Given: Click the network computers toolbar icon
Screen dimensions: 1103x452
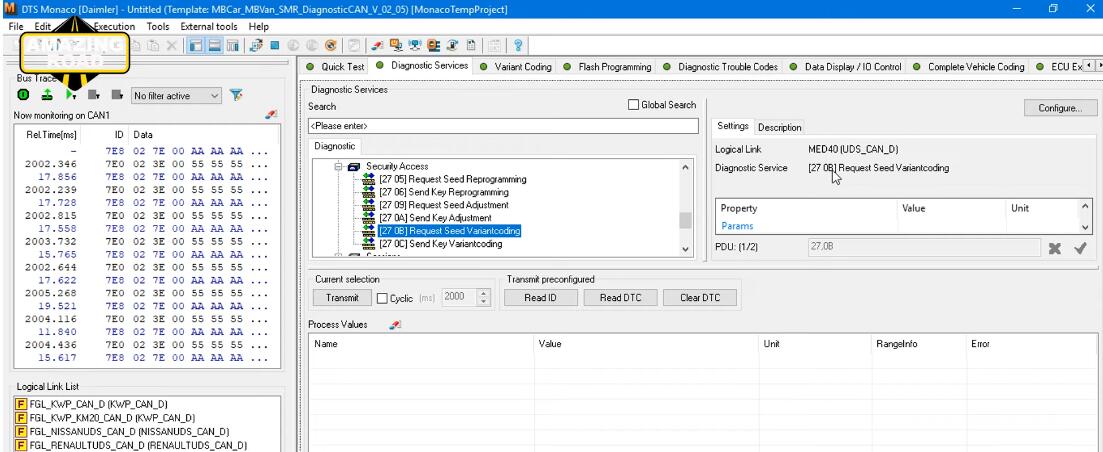Looking at the screenshot, I should coord(415,46).
